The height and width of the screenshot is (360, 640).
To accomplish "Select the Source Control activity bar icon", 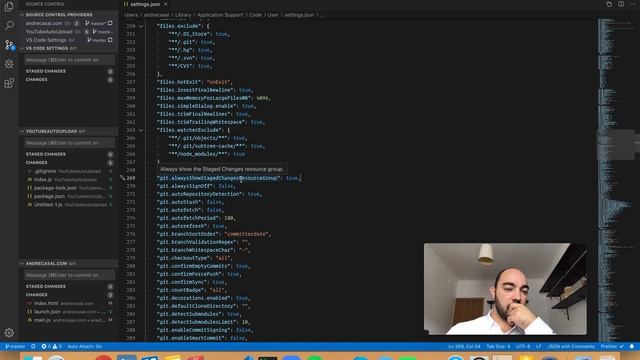I will tap(9, 44).
